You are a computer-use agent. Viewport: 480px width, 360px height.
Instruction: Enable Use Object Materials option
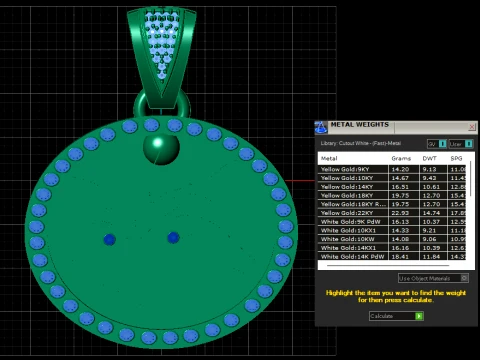coord(433,278)
